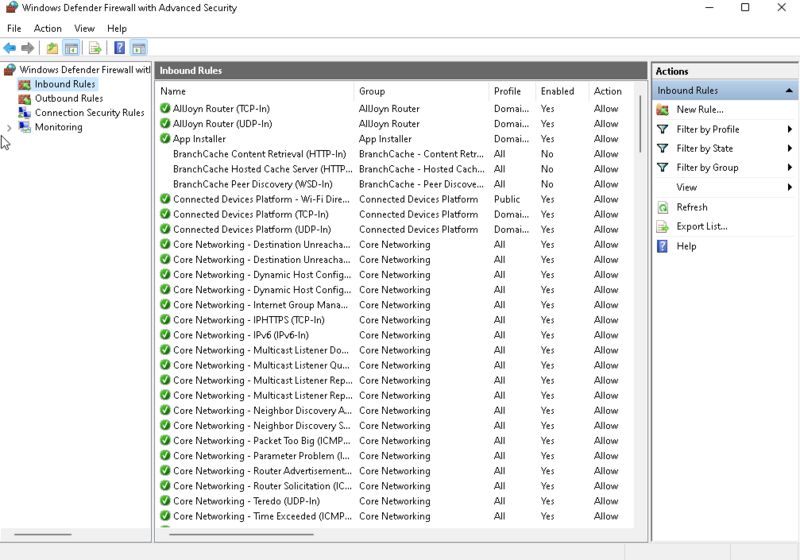Open the Help menu in menu bar
This screenshot has width=800, height=560.
coord(117,29)
